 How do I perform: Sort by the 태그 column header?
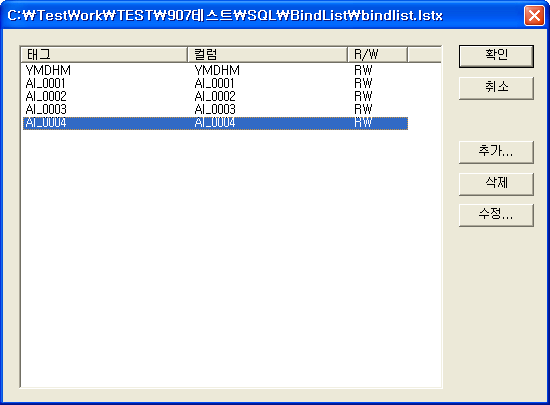[104, 54]
